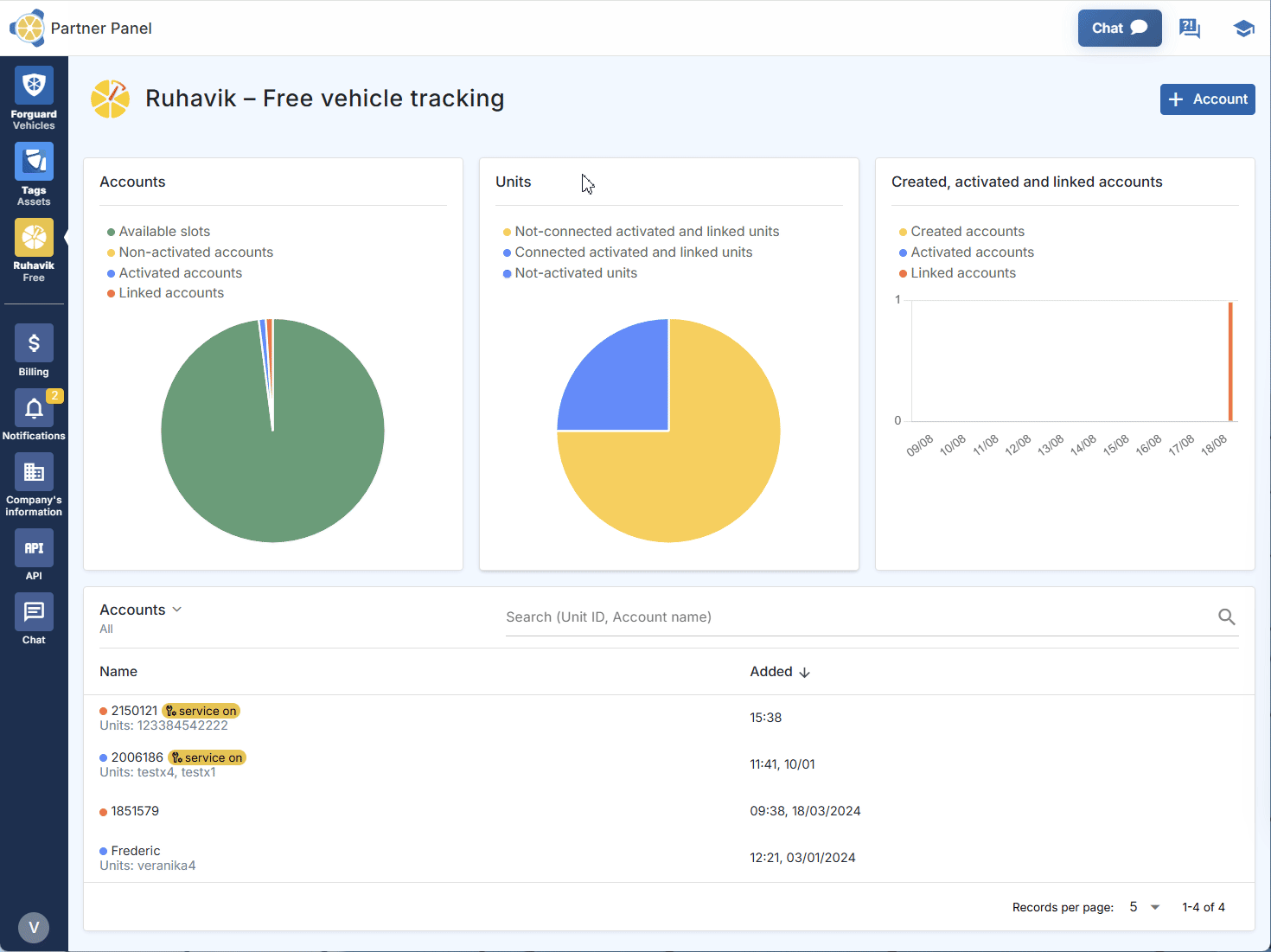This screenshot has width=1271, height=952.
Task: Toggle Not-activated units legend item
Action: point(575,273)
